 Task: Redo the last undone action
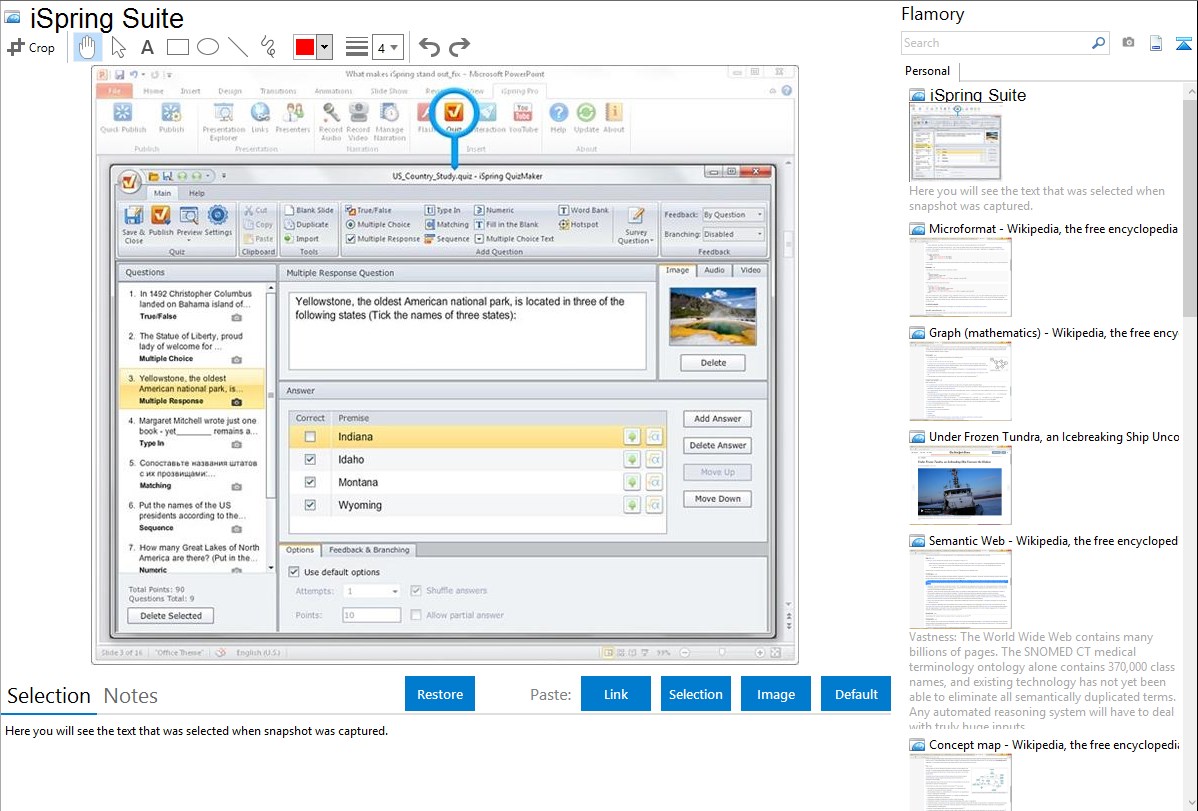coord(459,47)
